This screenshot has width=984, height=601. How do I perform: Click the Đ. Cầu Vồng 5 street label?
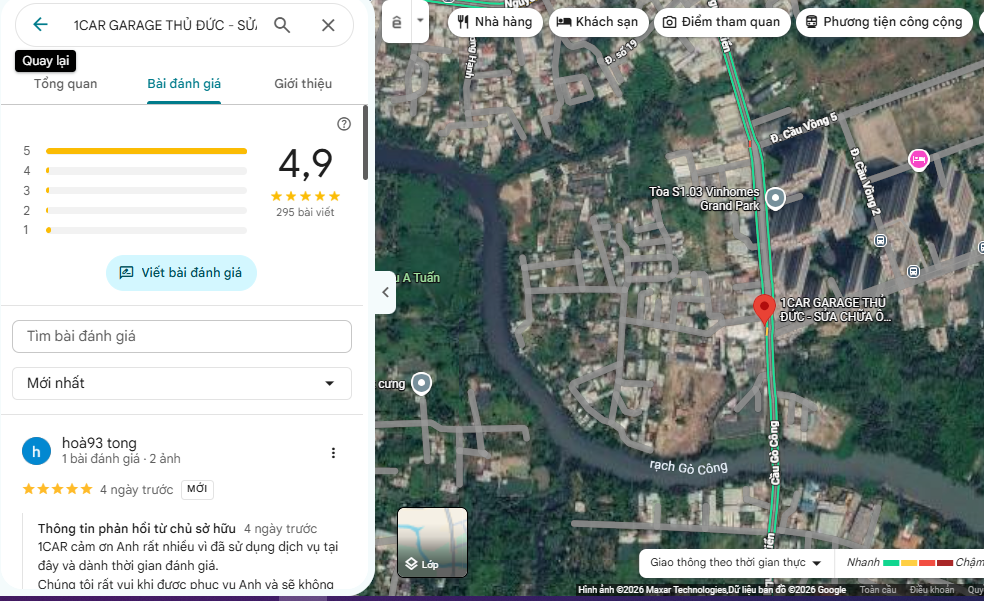(x=804, y=127)
